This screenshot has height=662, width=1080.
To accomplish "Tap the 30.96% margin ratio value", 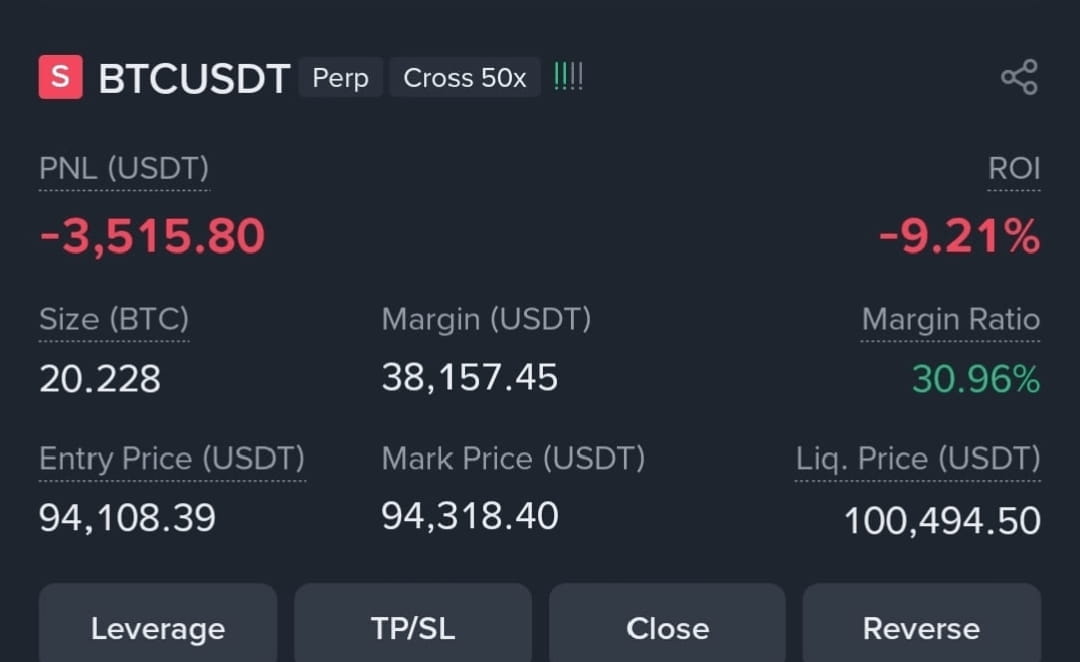I will pyautogui.click(x=976, y=380).
